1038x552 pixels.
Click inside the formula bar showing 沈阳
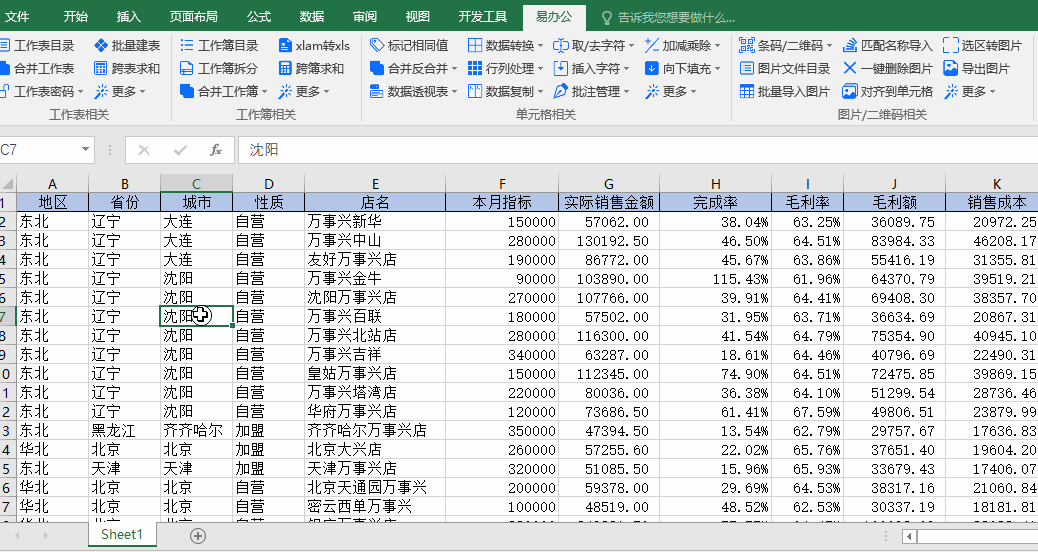pyautogui.click(x=637, y=150)
